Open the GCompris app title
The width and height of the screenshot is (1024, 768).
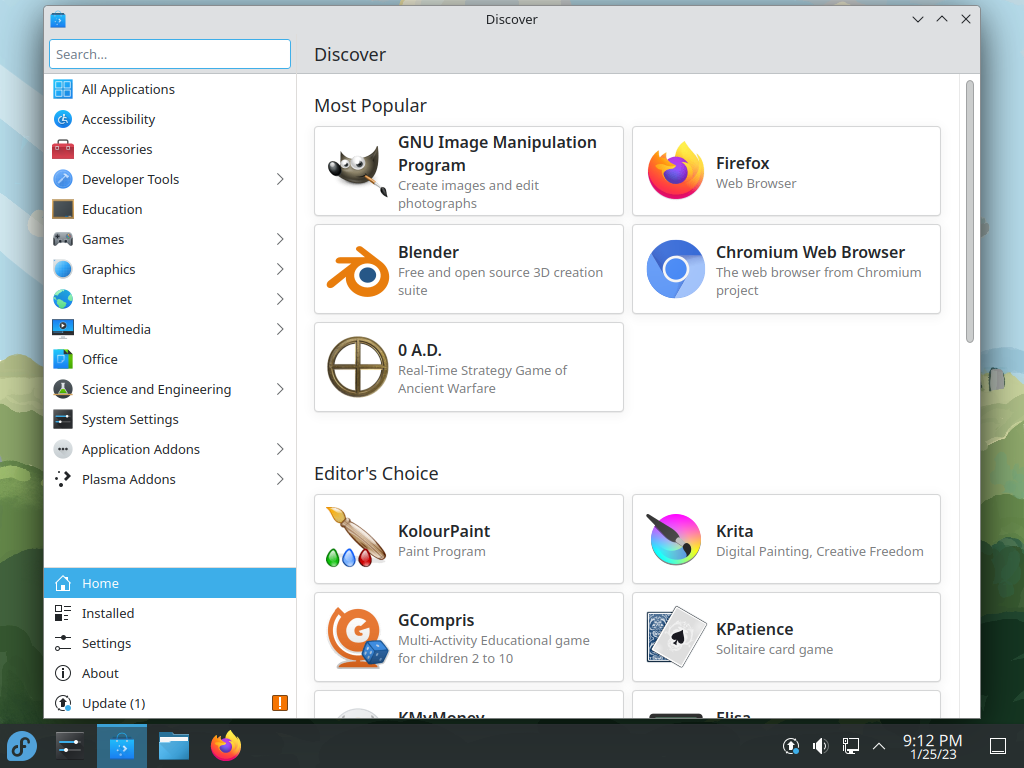click(x=436, y=620)
